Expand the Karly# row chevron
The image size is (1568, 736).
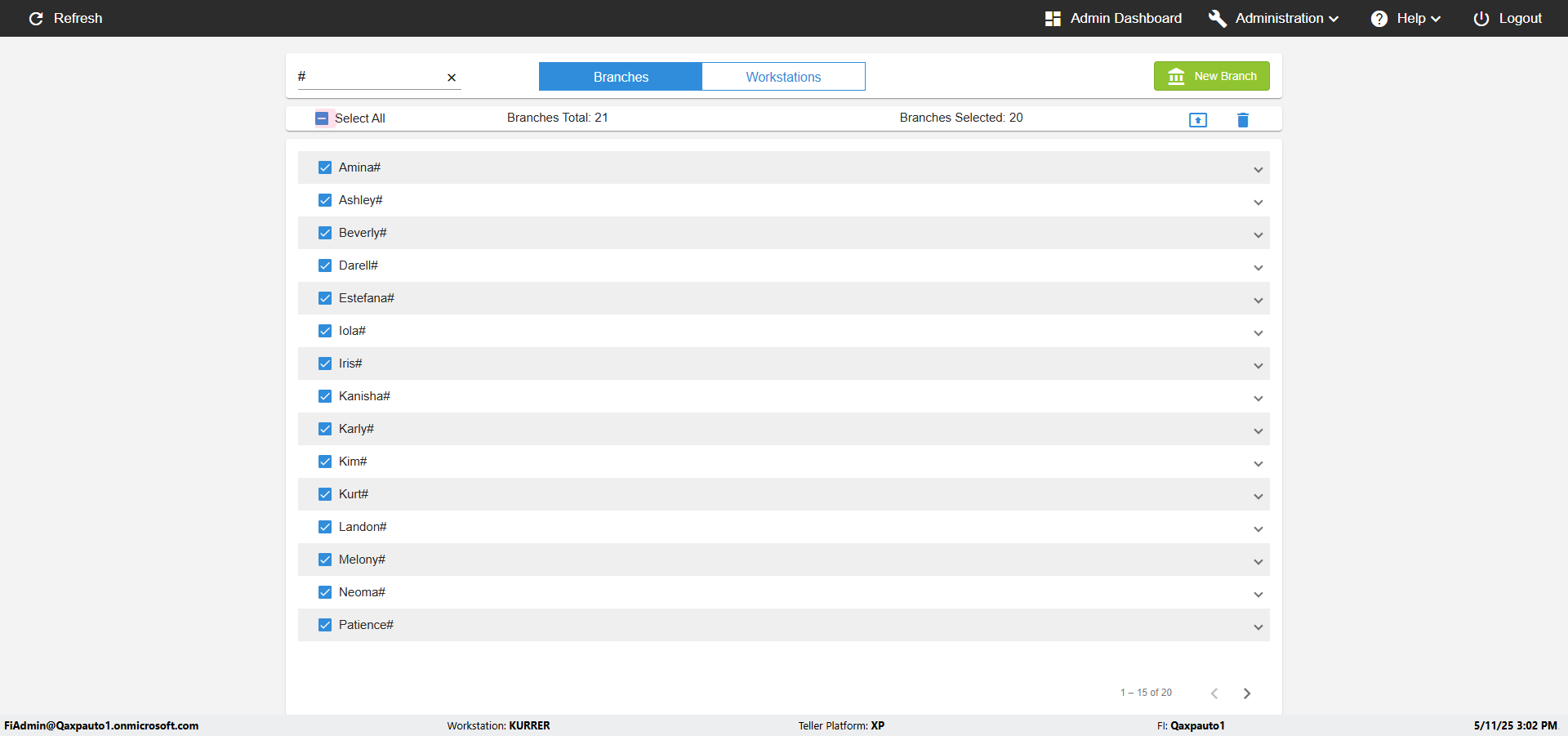(1258, 431)
